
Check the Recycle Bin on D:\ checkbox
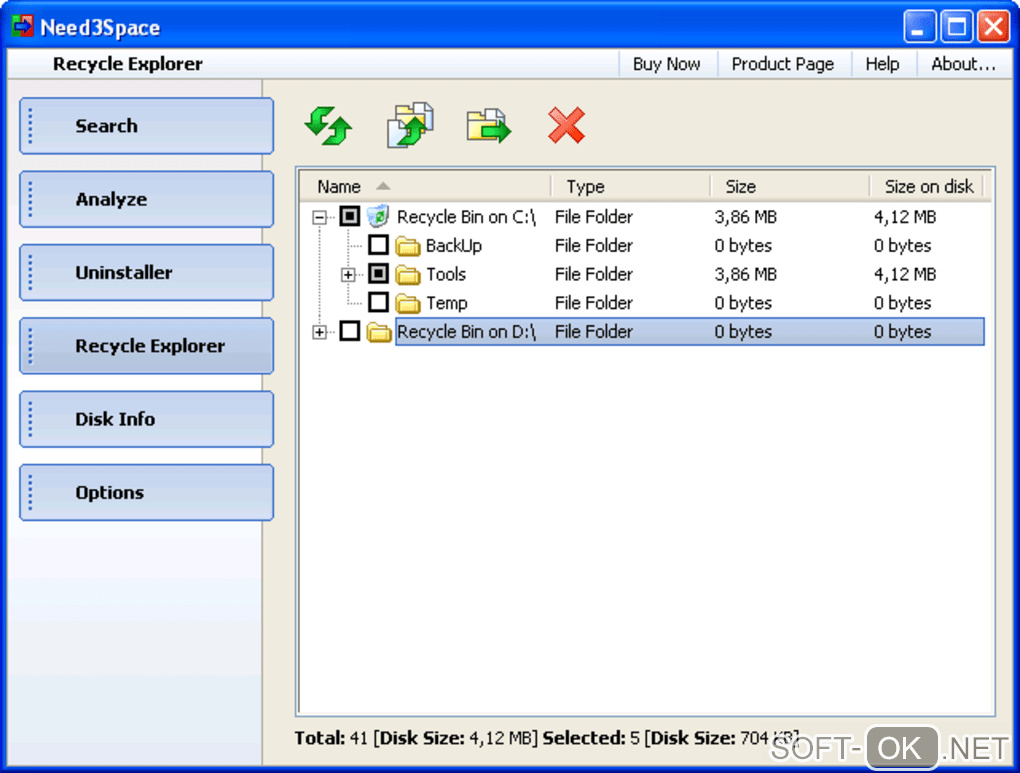click(x=350, y=331)
